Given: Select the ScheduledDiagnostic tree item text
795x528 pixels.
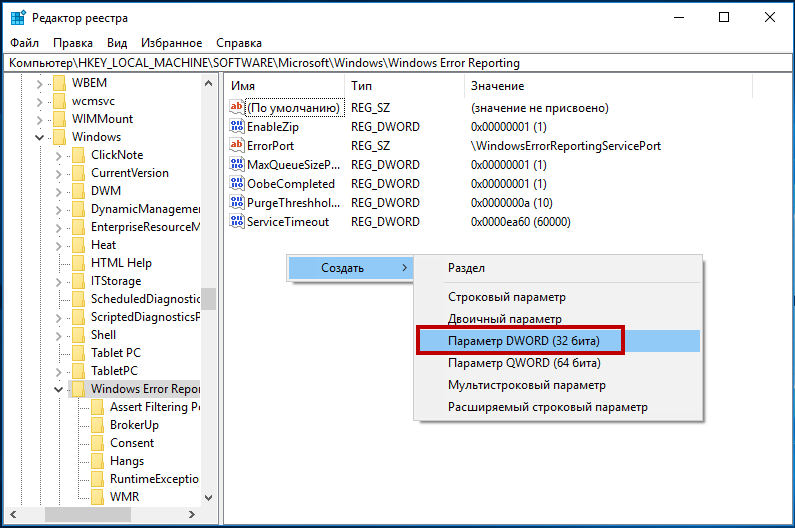Looking at the screenshot, I should [x=146, y=299].
